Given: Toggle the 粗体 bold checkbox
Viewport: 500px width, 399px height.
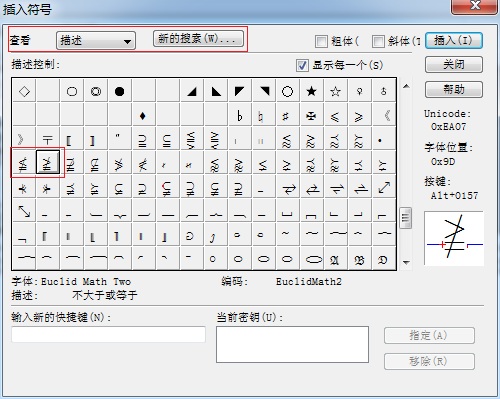Looking at the screenshot, I should (321, 41).
